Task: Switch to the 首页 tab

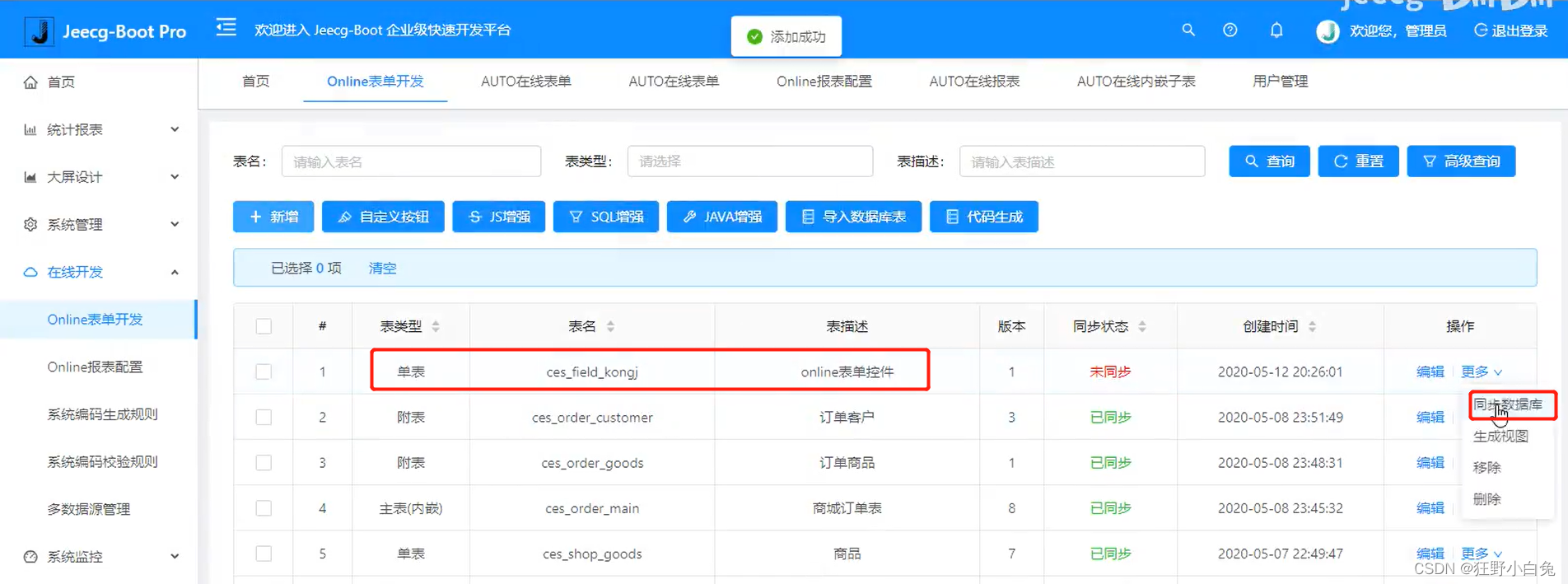Action: tap(255, 81)
